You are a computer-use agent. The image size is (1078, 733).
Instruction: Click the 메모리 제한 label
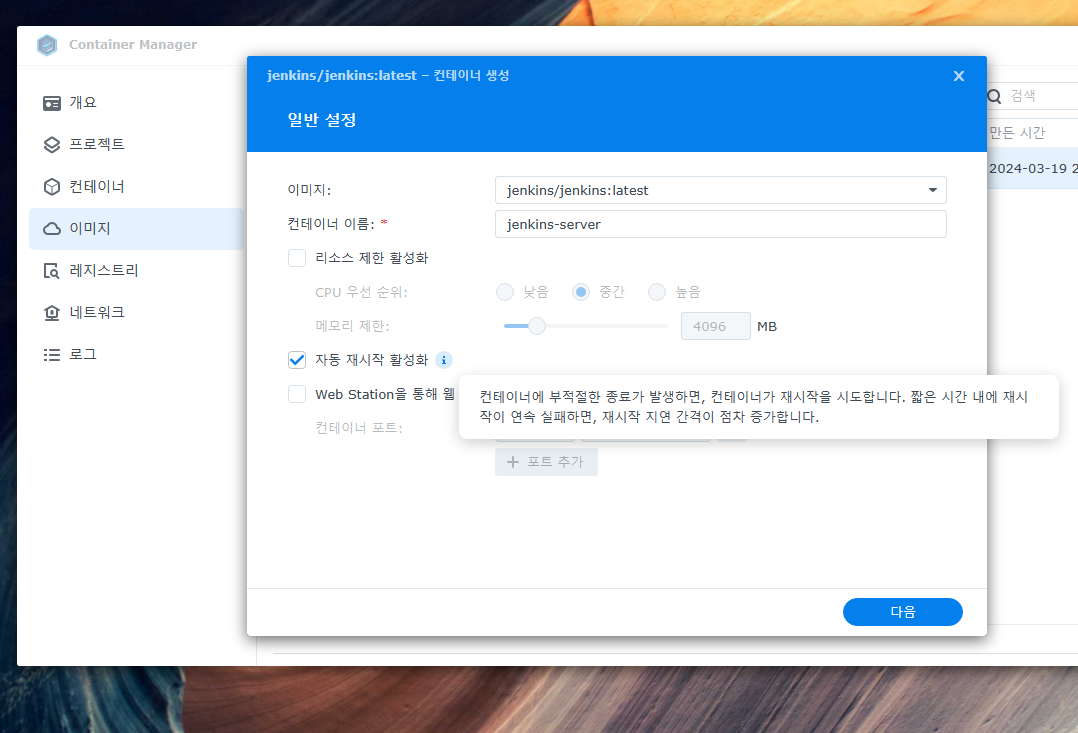click(x=352, y=326)
